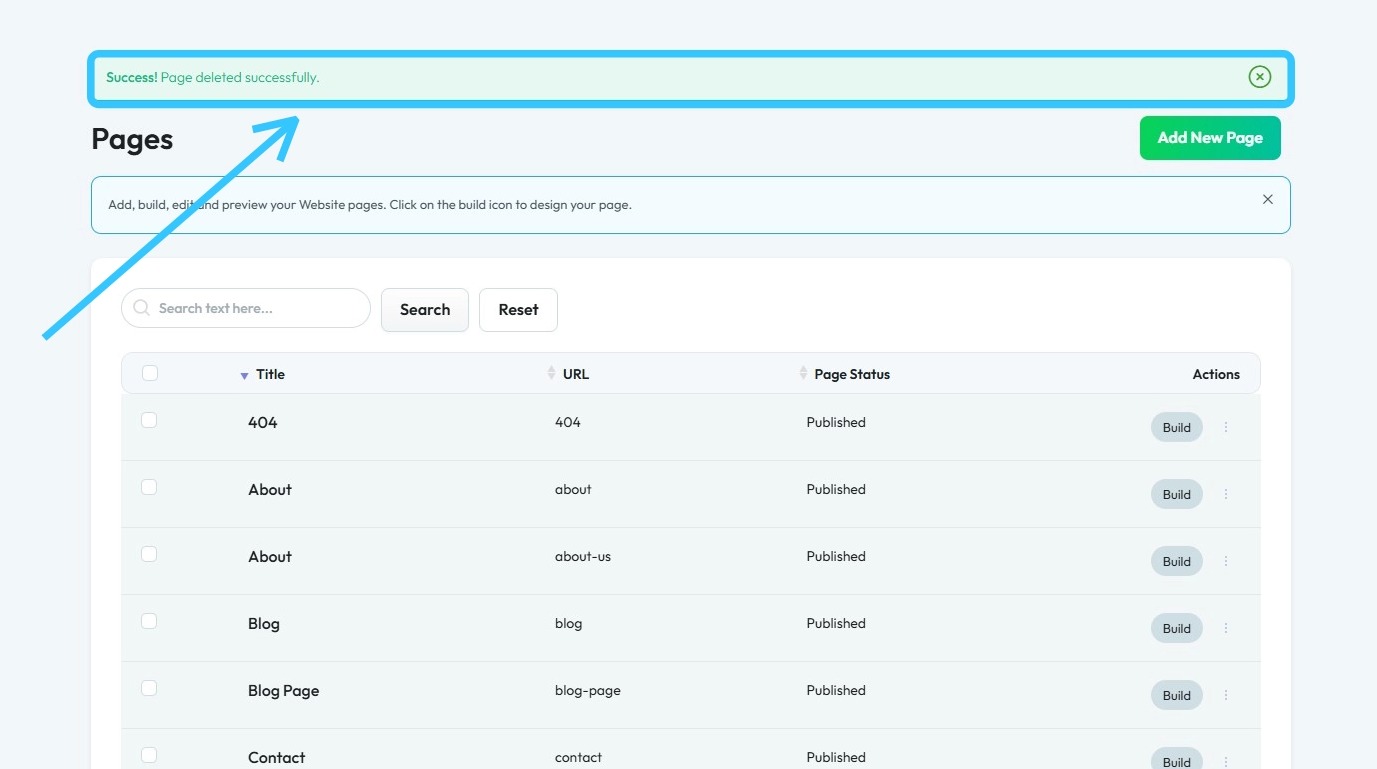The width and height of the screenshot is (1377, 769).
Task: Click the sort arrows beside the URL header
Action: click(x=551, y=373)
